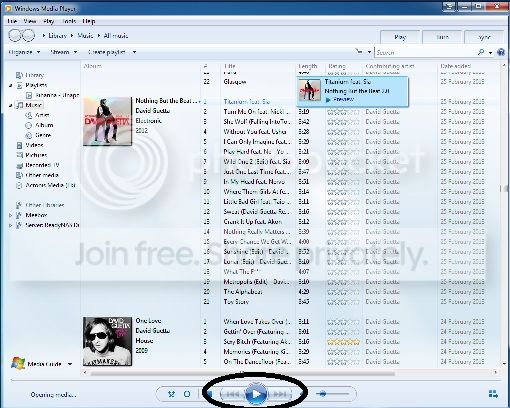Go to the previous track

pos(232,394)
